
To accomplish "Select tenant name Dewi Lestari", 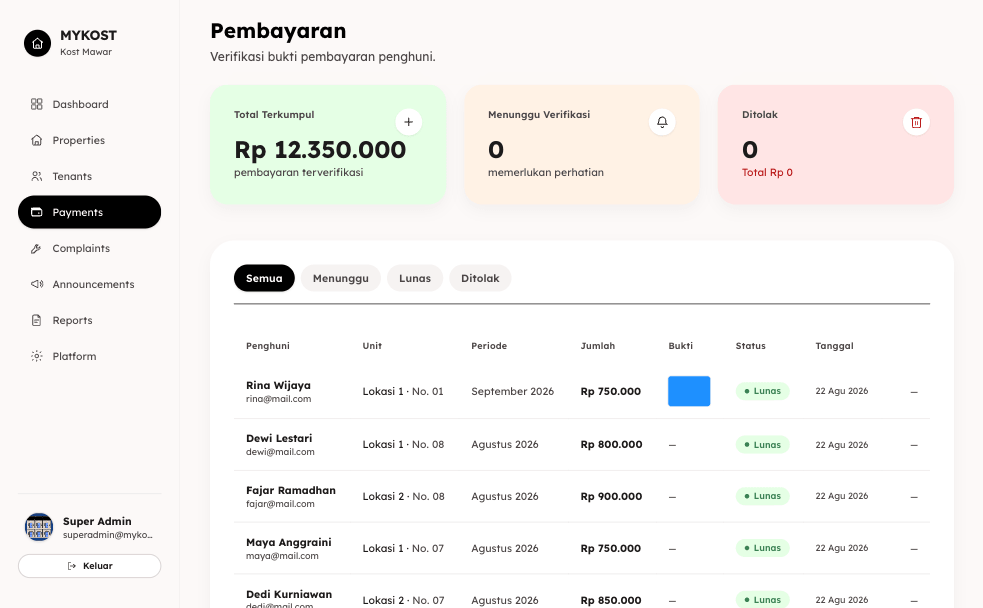I will coord(279,438).
